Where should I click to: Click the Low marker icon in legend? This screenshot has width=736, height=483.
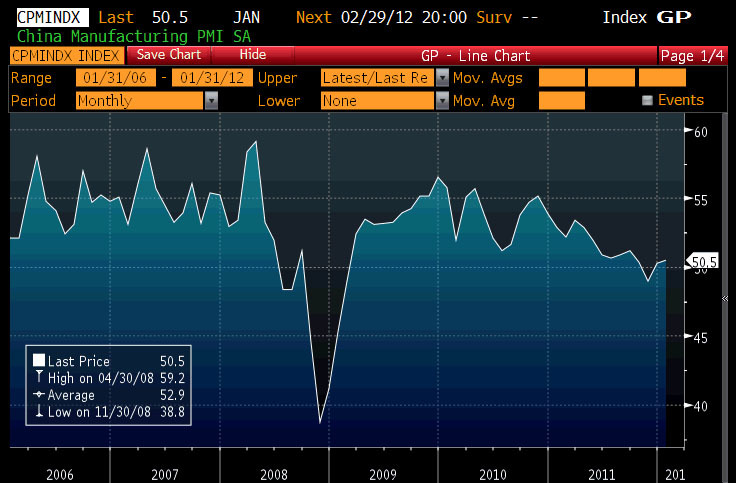click(x=39, y=409)
